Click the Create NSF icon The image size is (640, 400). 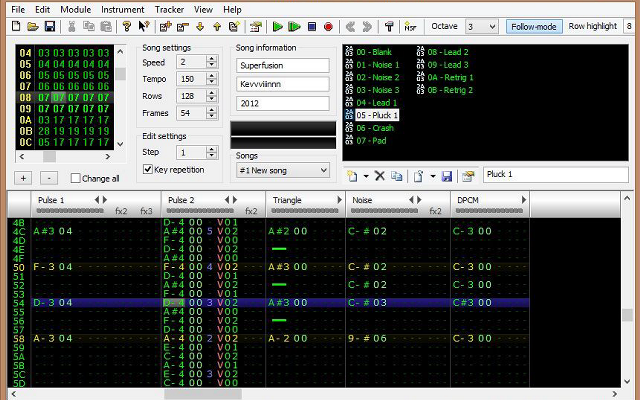(410, 27)
